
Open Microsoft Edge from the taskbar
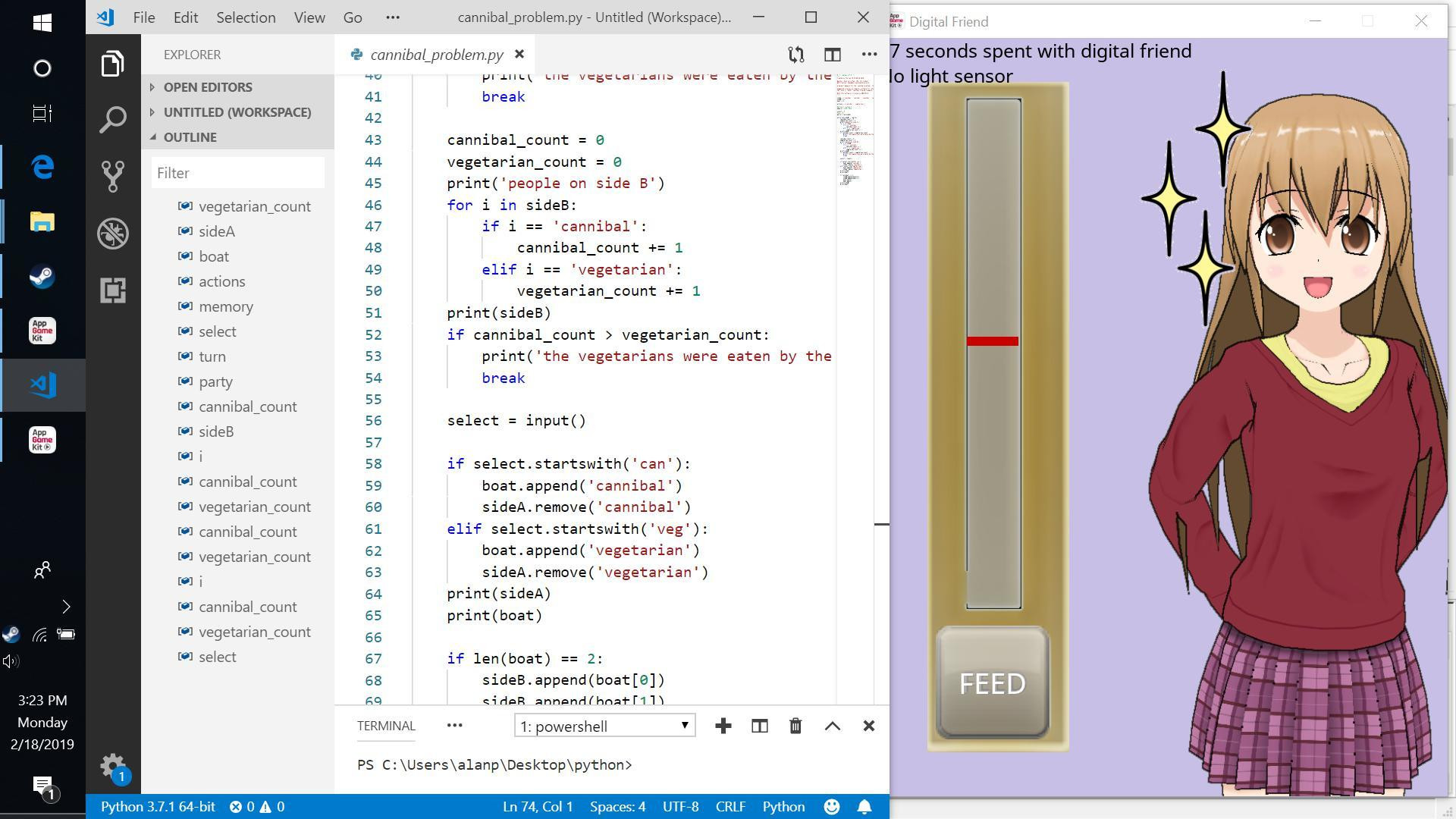coord(42,167)
